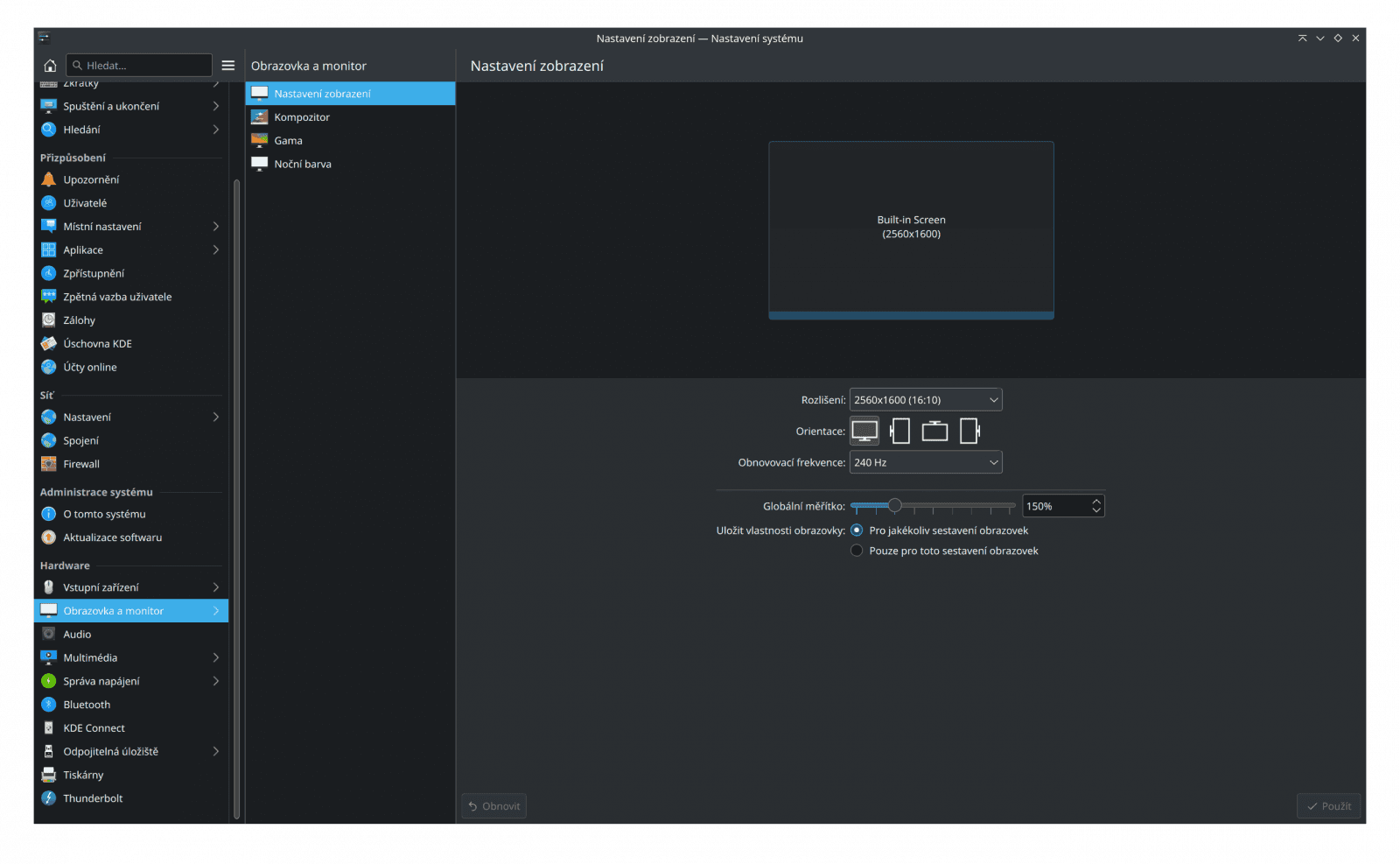Expand Multimédia submenu arrow
Image resolution: width=1400 pixels, height=864 pixels.
coord(216,657)
